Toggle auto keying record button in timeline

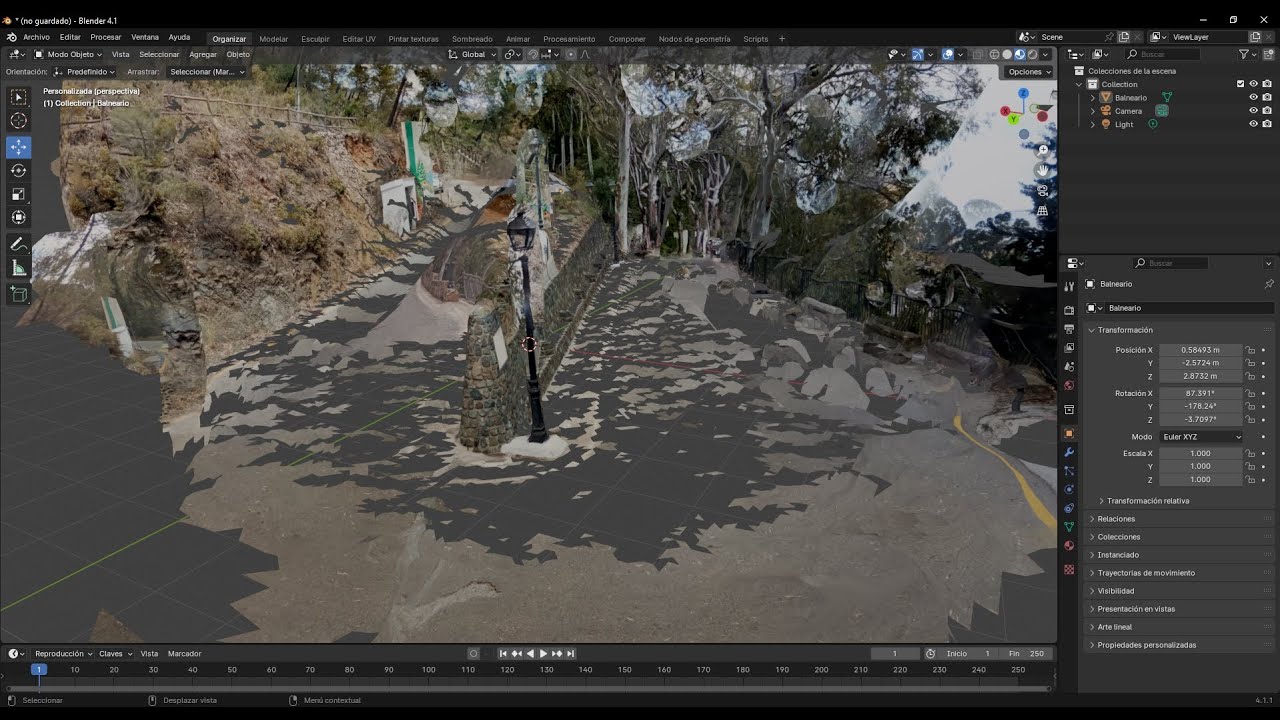[x=474, y=654]
